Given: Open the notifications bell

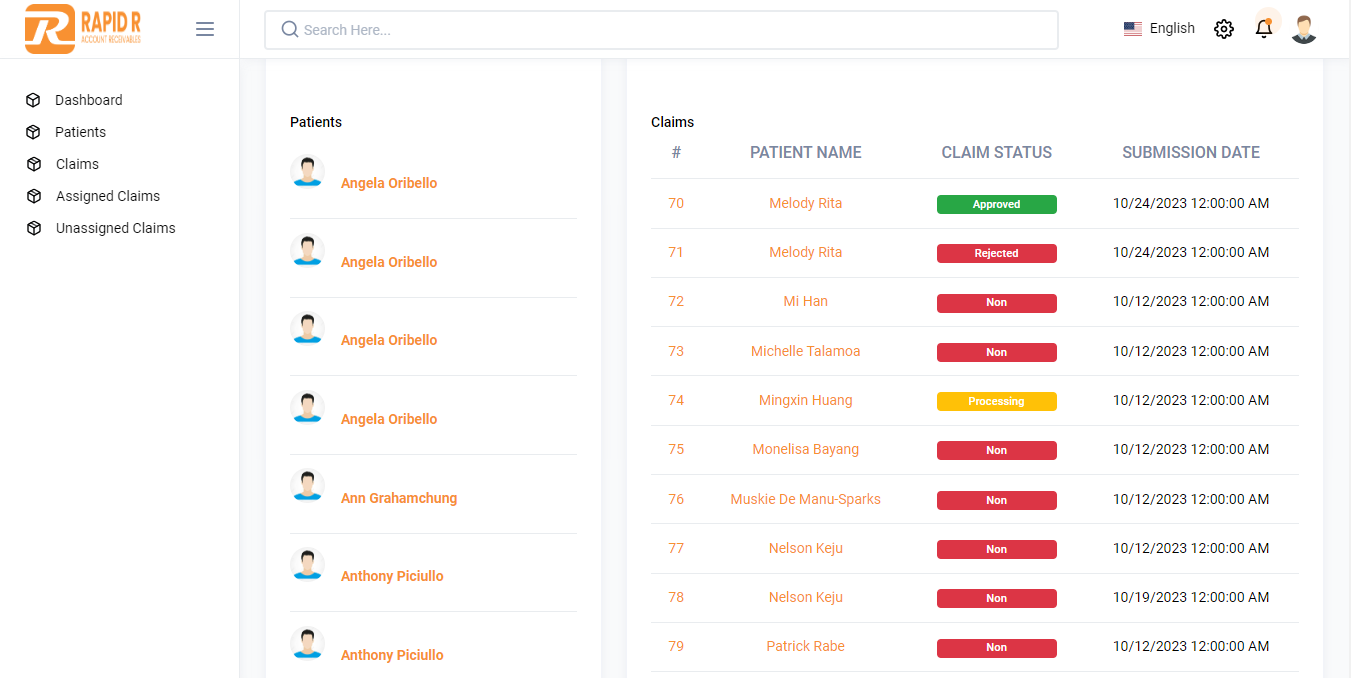Looking at the screenshot, I should pos(1264,29).
